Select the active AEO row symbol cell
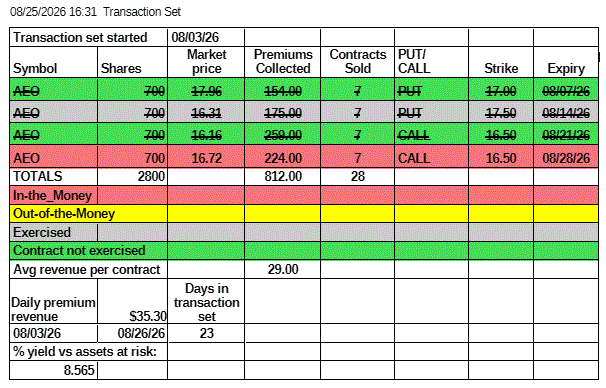Image resolution: width=606 pixels, height=388 pixels. [54, 158]
